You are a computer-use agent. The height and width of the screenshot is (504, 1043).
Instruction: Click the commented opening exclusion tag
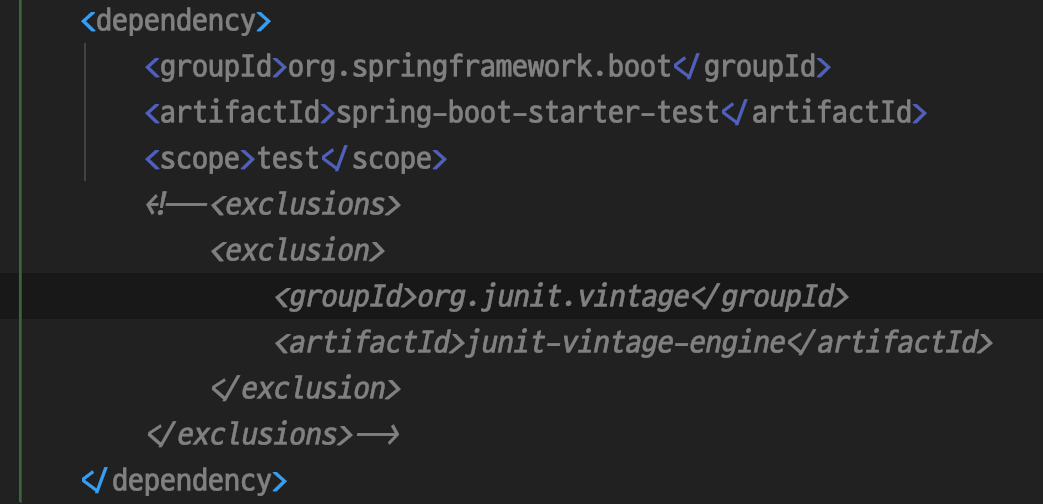tap(297, 251)
